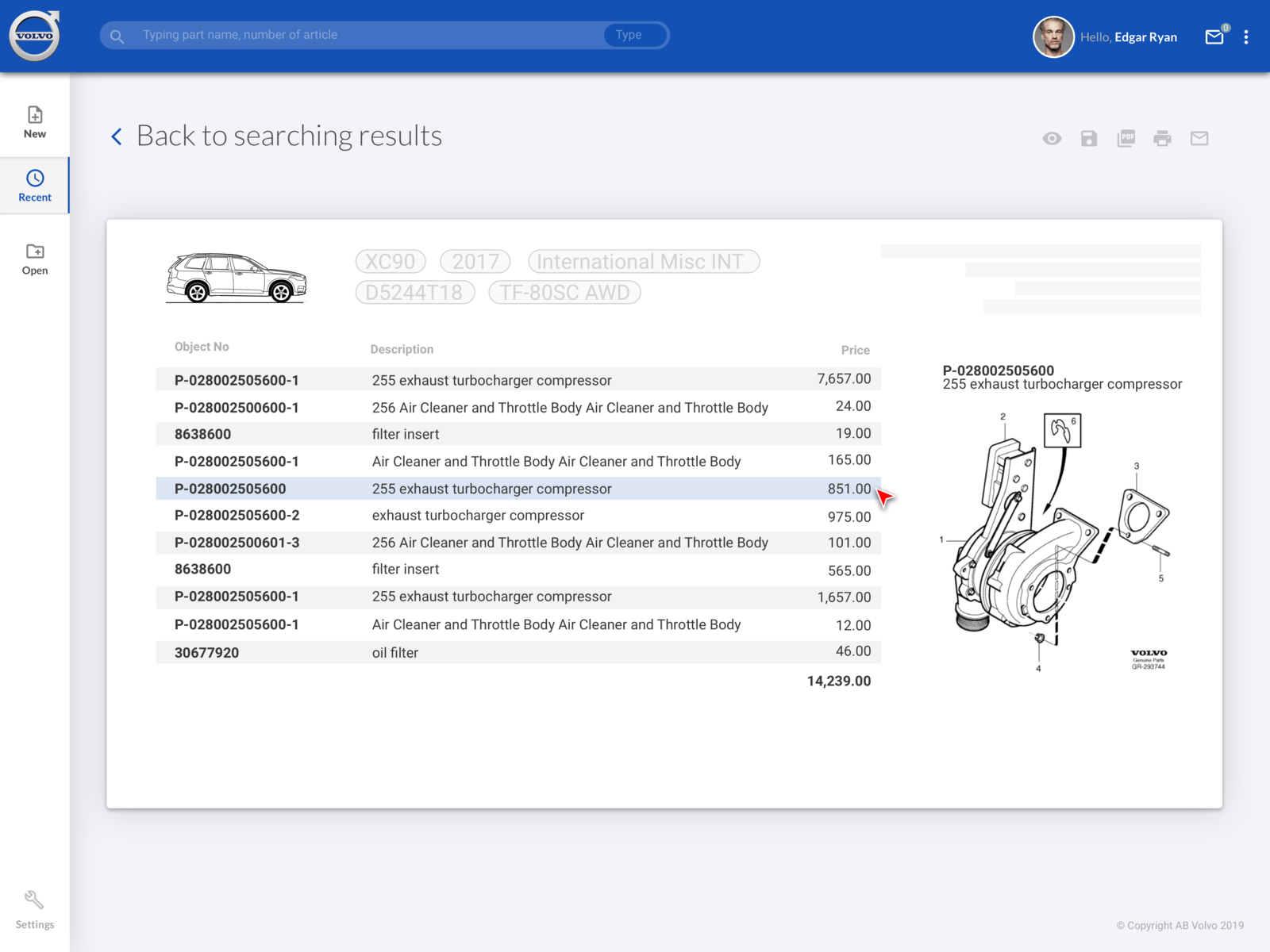Select the row priced 1,657.00
The height and width of the screenshot is (952, 1270).
[x=518, y=597]
